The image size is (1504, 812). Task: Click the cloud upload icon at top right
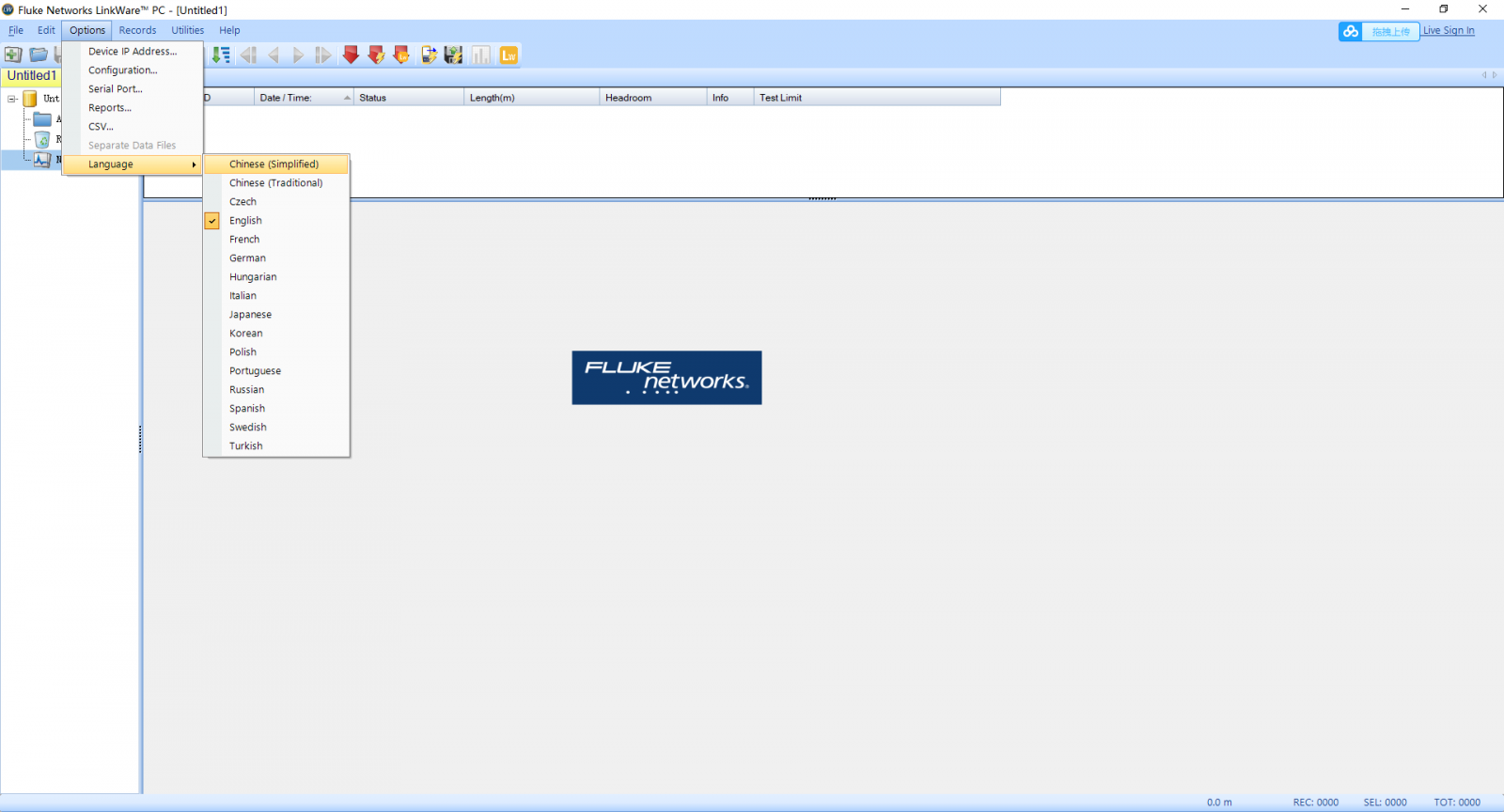click(x=1351, y=31)
